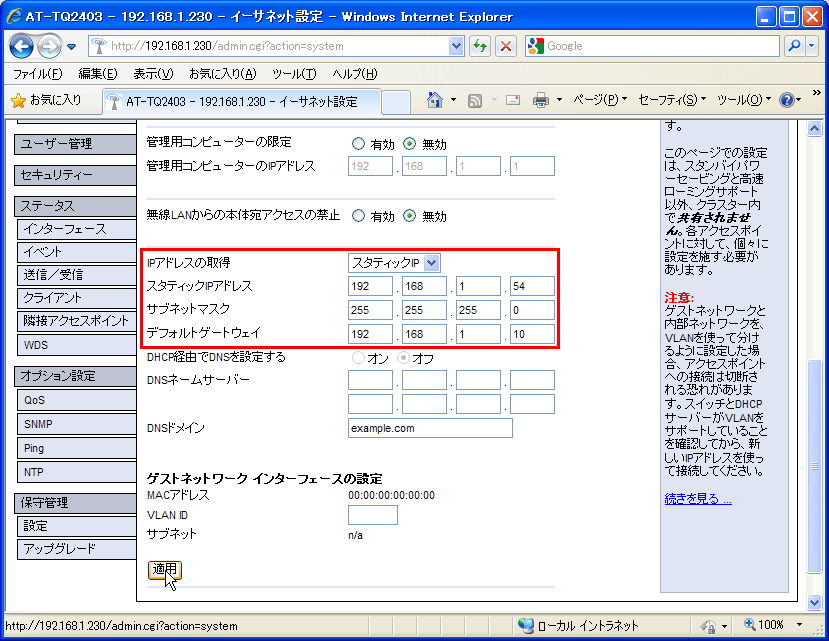Expand the command bar overflow chevron
The width and height of the screenshot is (829, 641).
(817, 93)
